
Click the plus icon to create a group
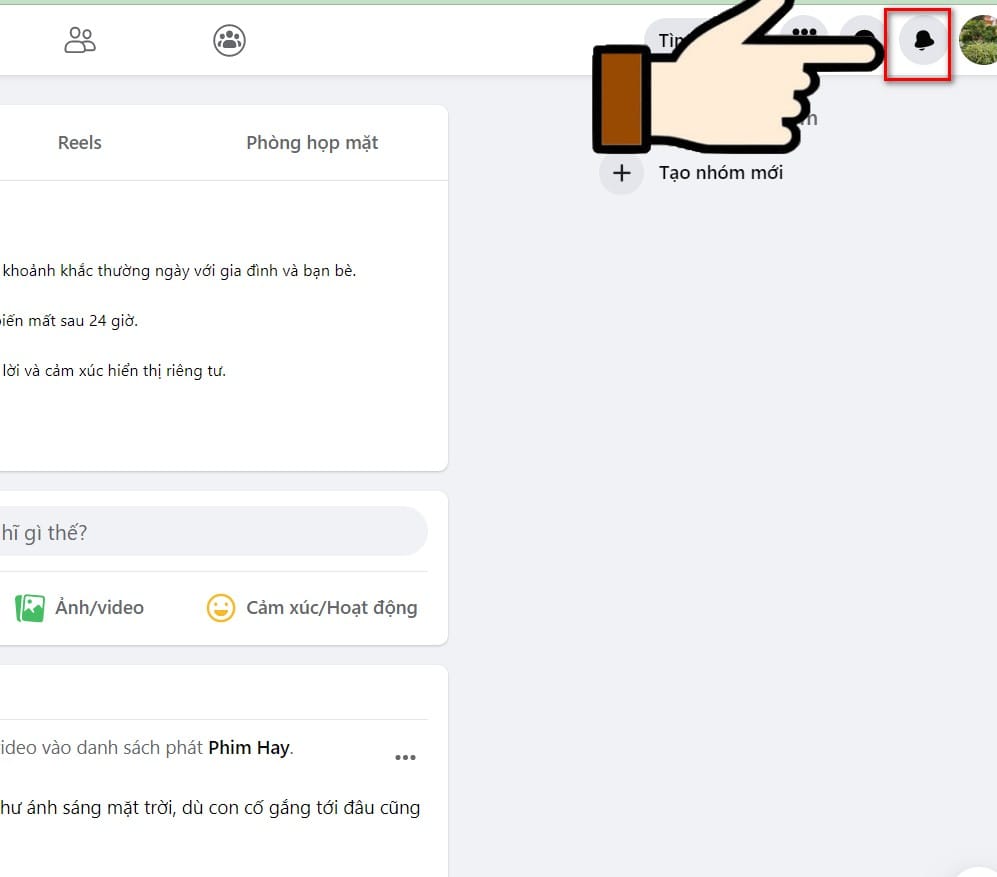point(622,173)
